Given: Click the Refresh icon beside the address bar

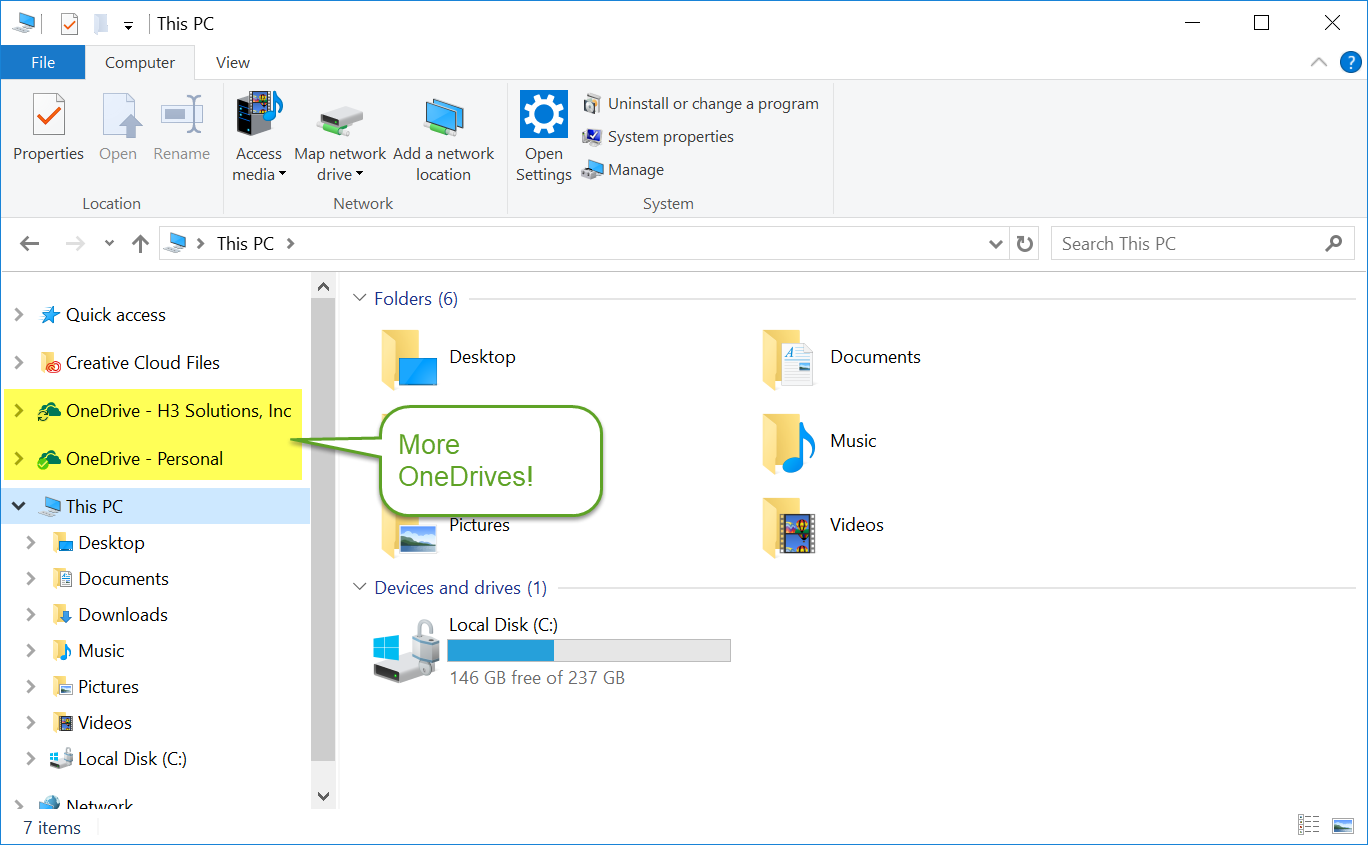Looking at the screenshot, I should click(x=1024, y=243).
